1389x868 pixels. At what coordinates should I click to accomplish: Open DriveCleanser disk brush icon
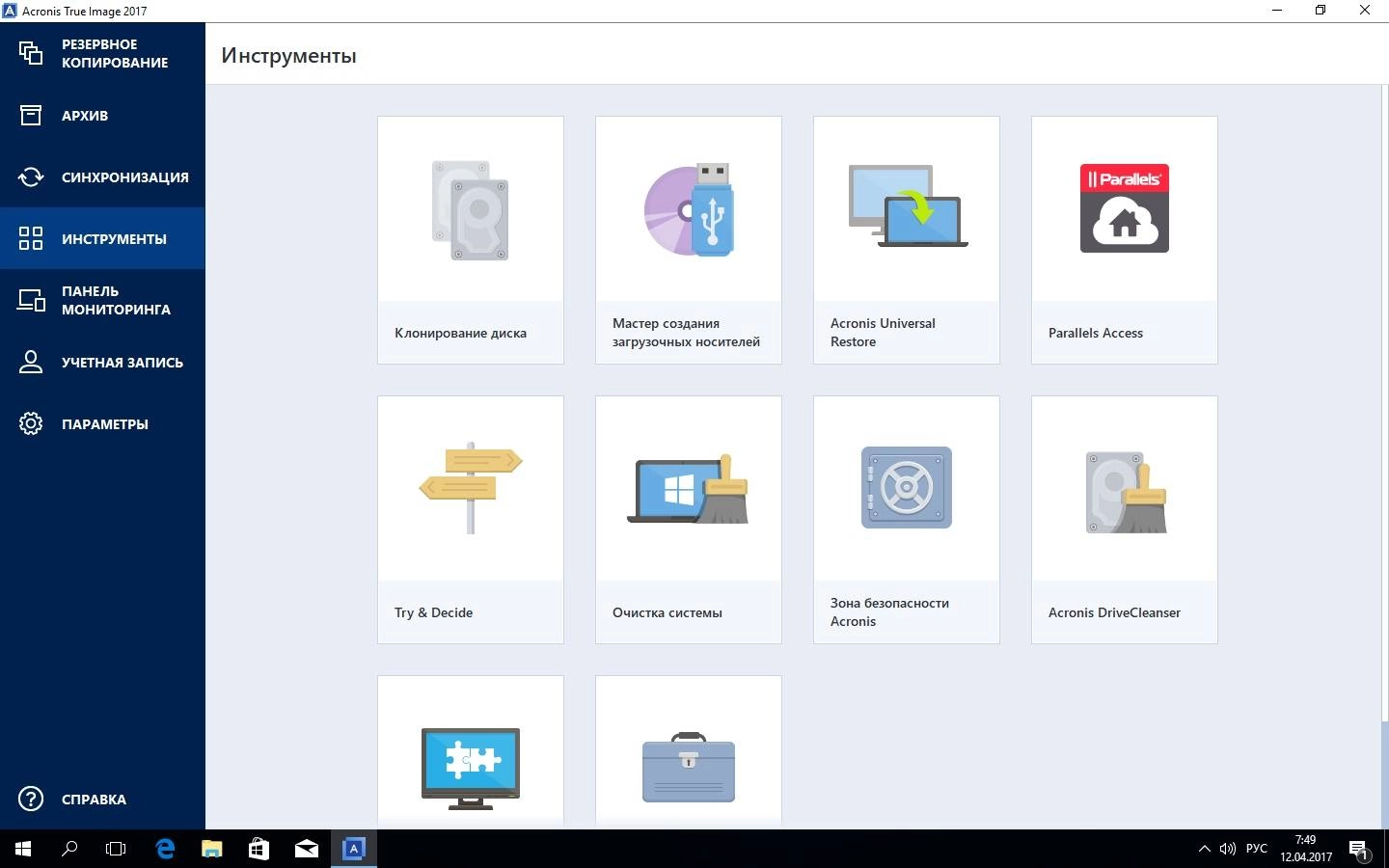coord(1125,492)
